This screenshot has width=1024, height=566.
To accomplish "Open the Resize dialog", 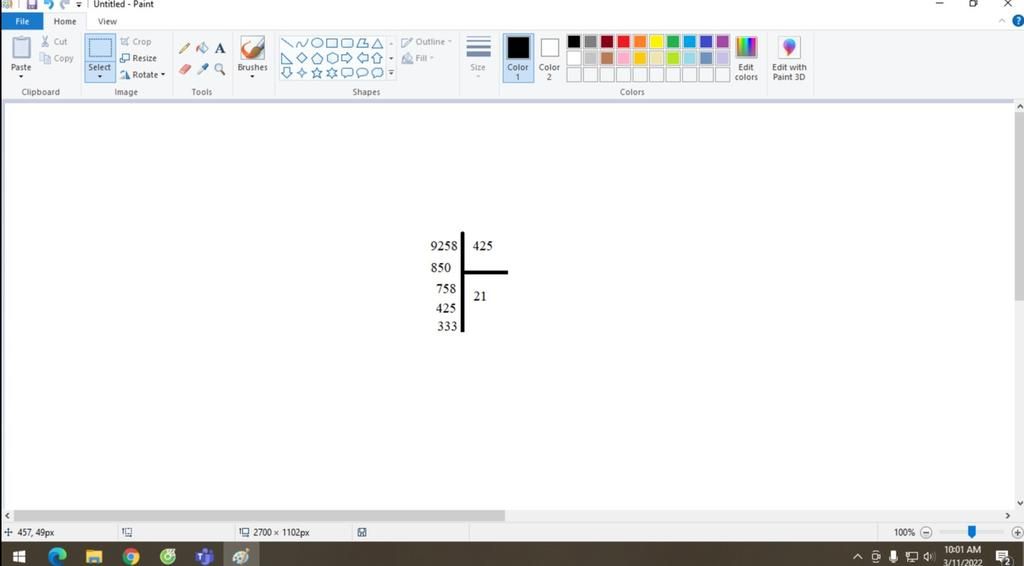I will coord(138,58).
